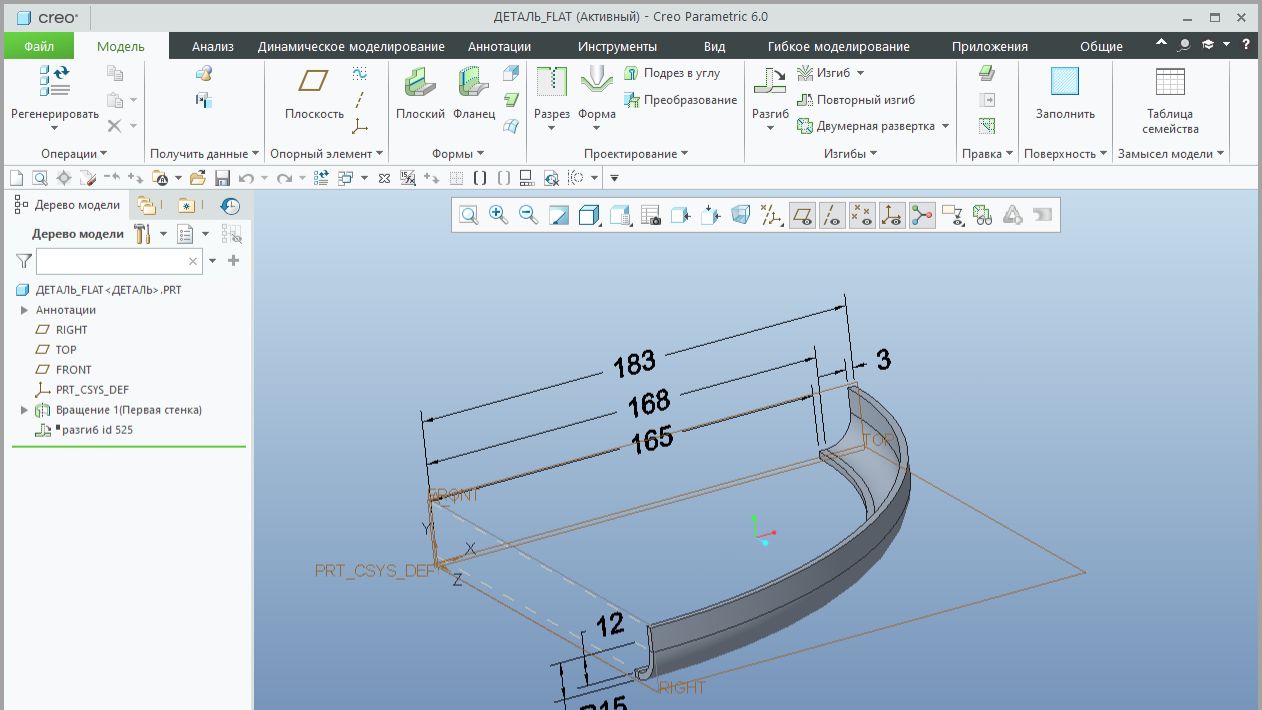Expand the Аннотации tree node
This screenshot has width=1262, height=710.
[x=24, y=310]
